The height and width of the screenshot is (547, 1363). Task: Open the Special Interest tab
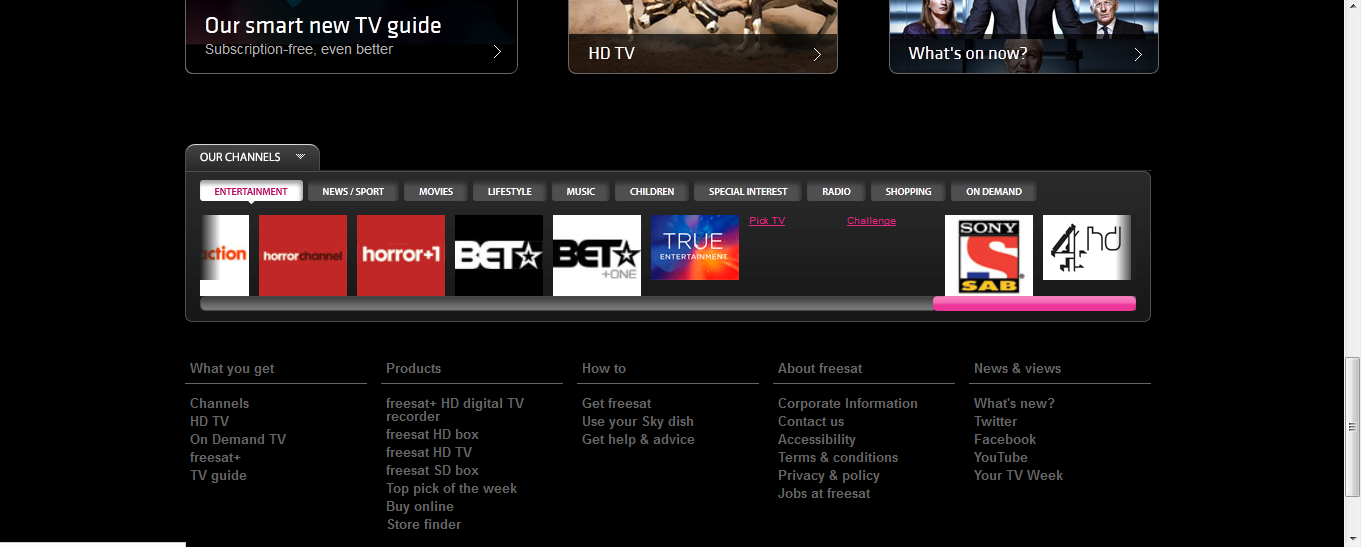point(748,191)
